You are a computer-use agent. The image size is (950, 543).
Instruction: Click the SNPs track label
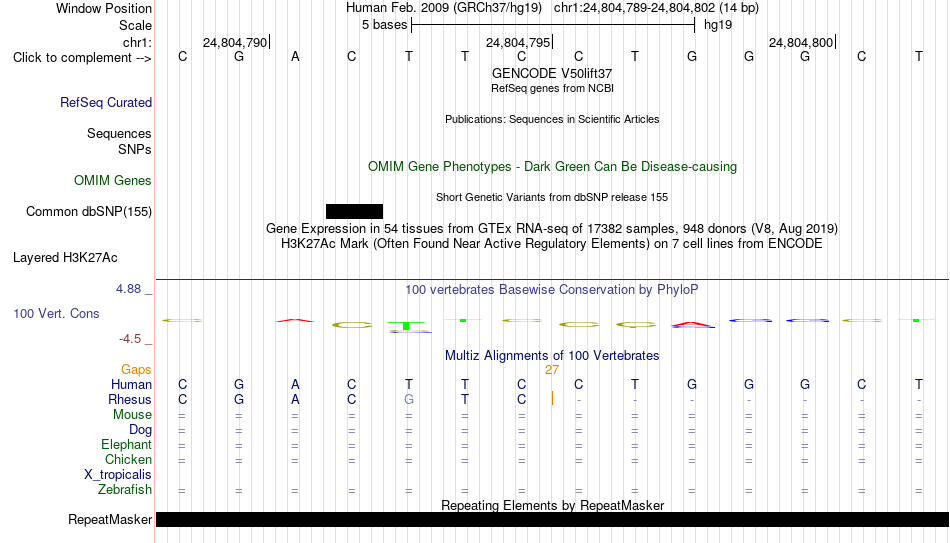pyautogui.click(x=135, y=149)
